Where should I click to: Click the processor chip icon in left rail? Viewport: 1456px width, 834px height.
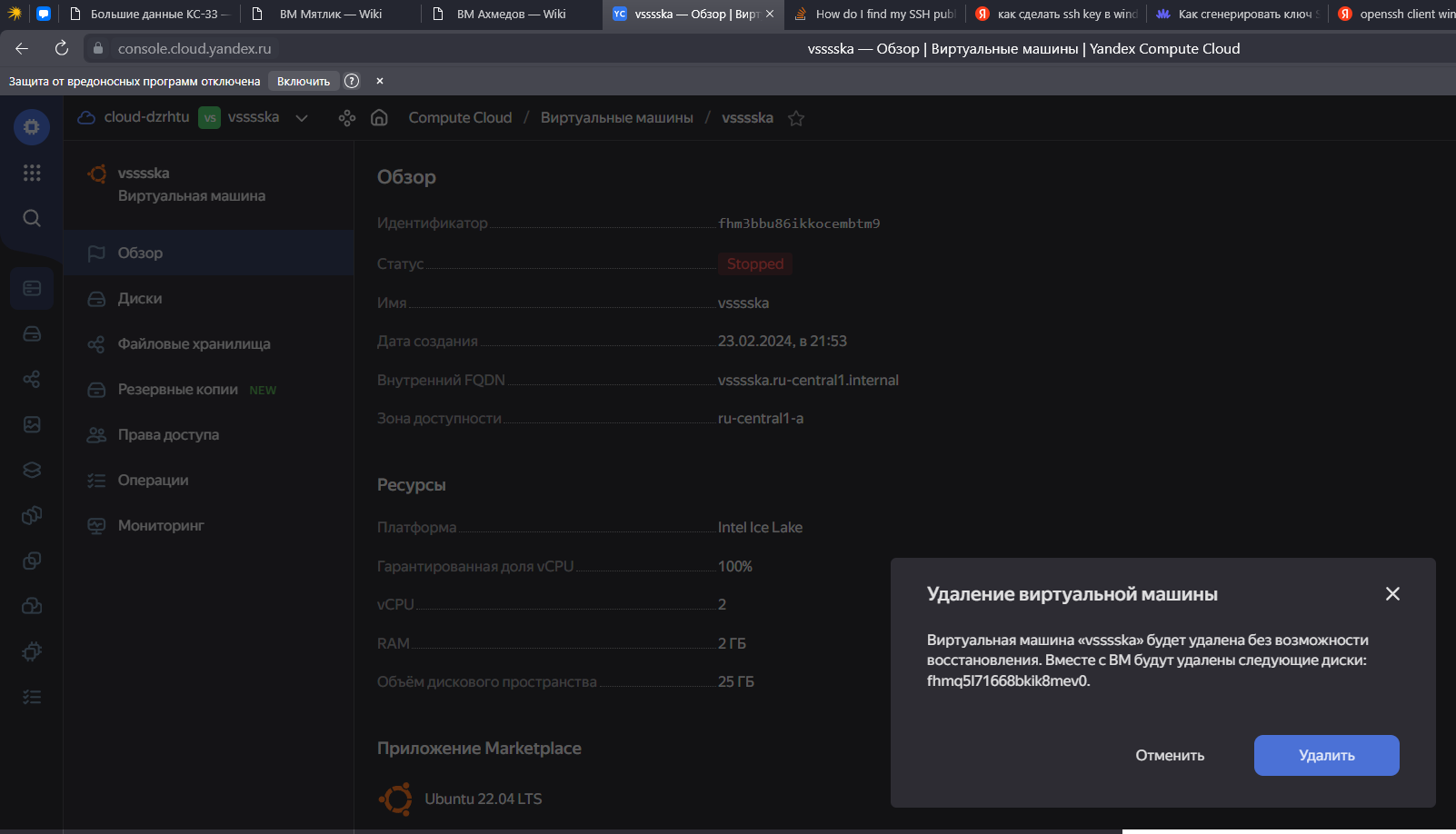32,651
